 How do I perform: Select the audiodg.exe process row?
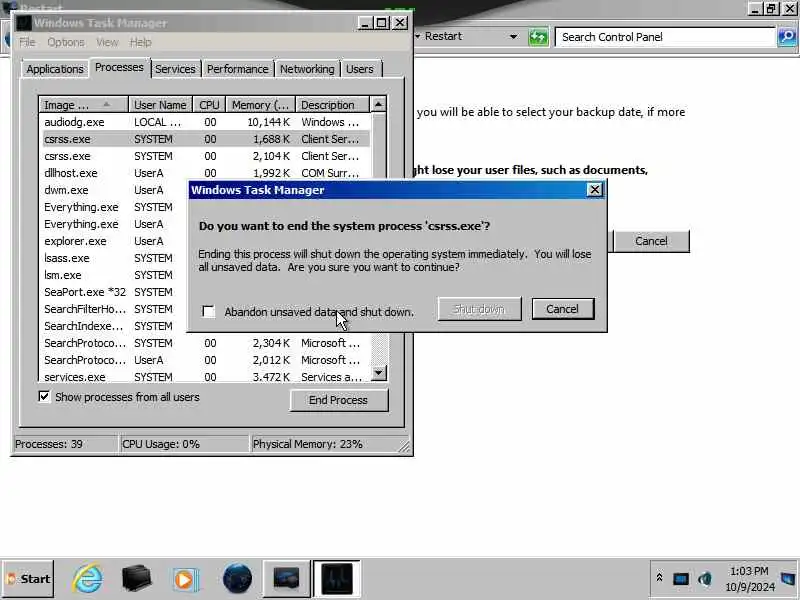point(204,122)
